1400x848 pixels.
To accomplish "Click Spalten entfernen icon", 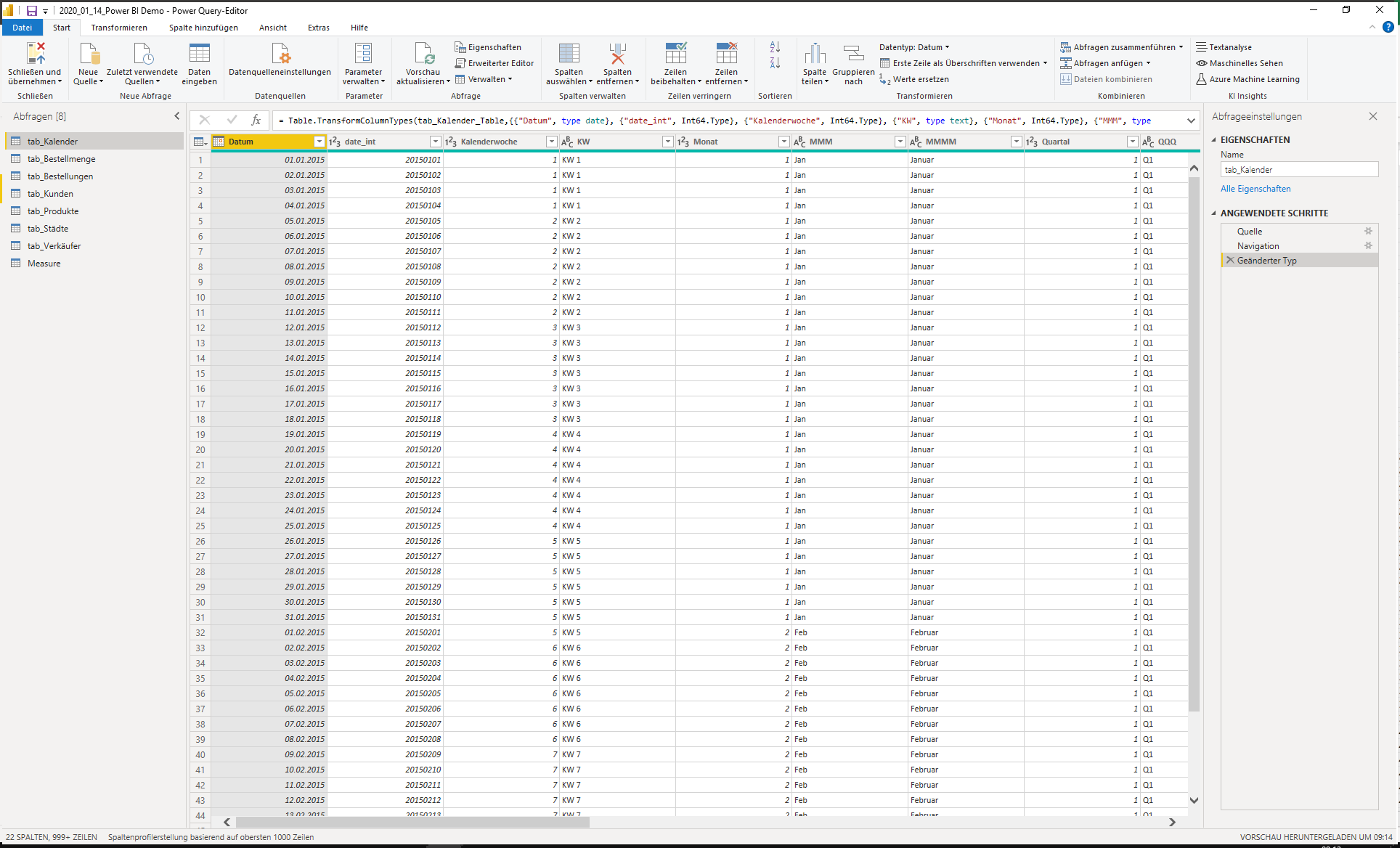I will coord(617,54).
